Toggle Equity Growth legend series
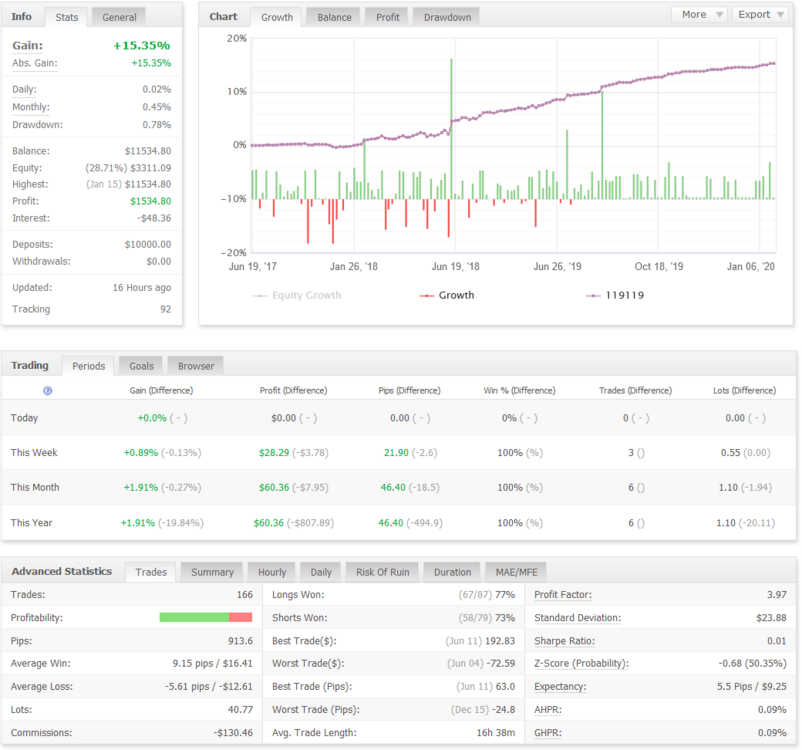Screen dimensions: 802x750 [x=297, y=295]
